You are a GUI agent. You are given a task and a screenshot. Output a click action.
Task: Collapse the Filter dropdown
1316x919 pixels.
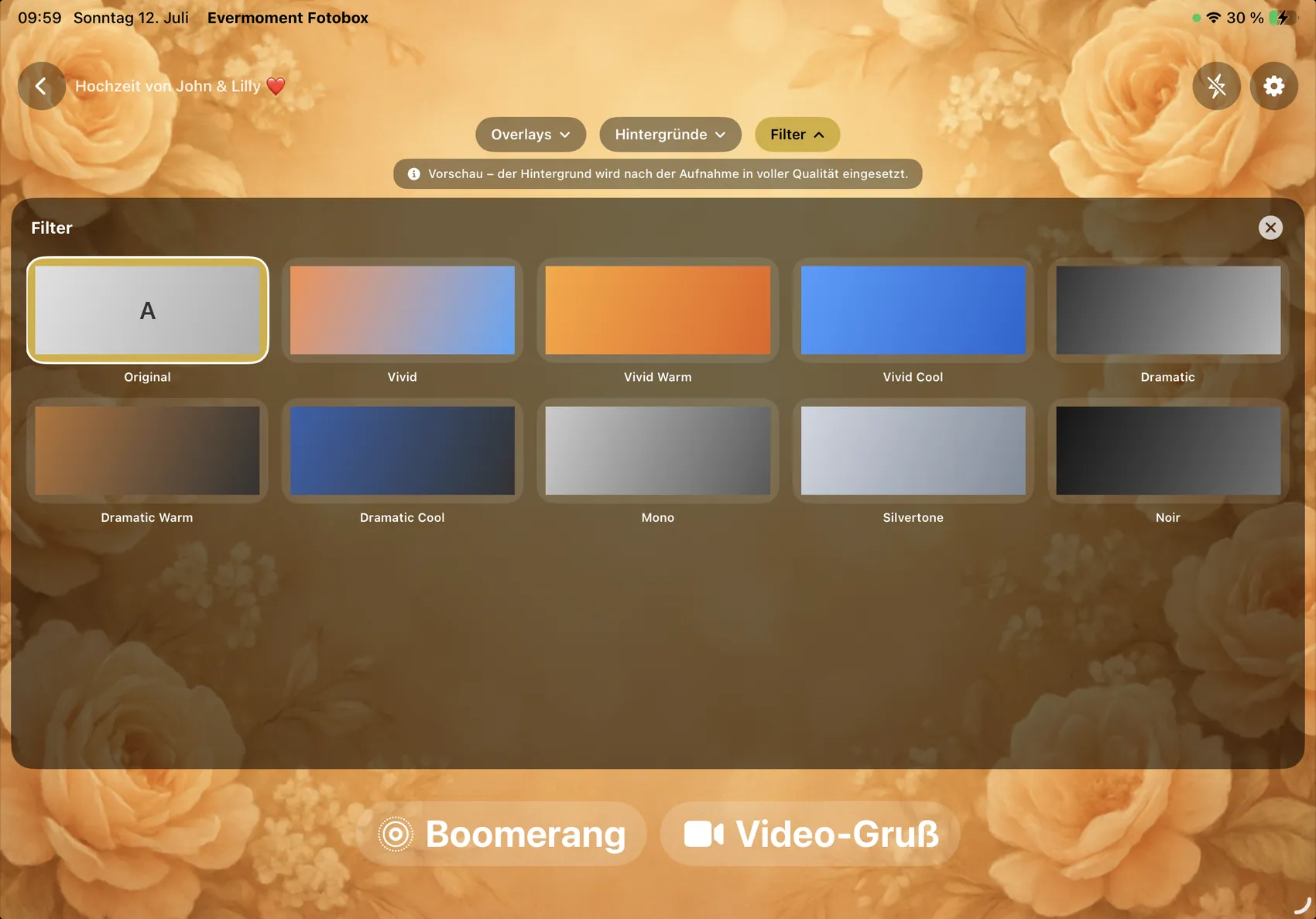[797, 135]
